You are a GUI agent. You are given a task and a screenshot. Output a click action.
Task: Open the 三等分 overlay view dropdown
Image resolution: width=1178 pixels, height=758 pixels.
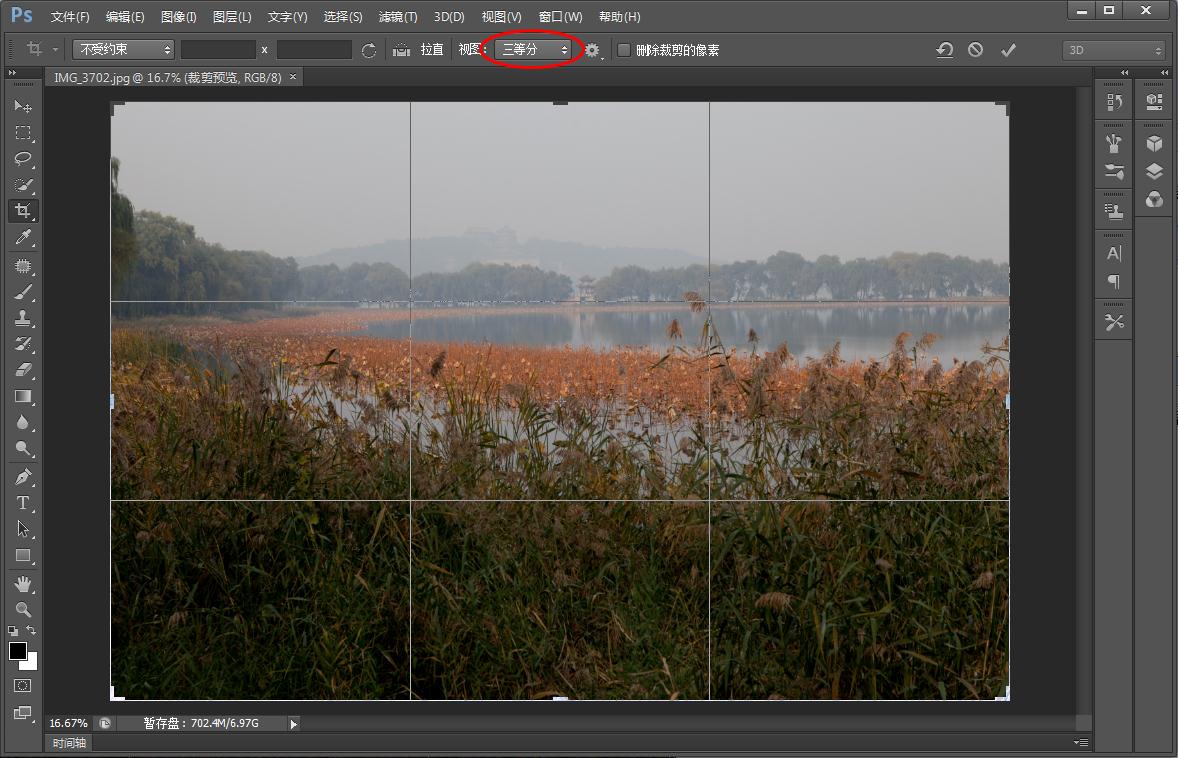[535, 49]
